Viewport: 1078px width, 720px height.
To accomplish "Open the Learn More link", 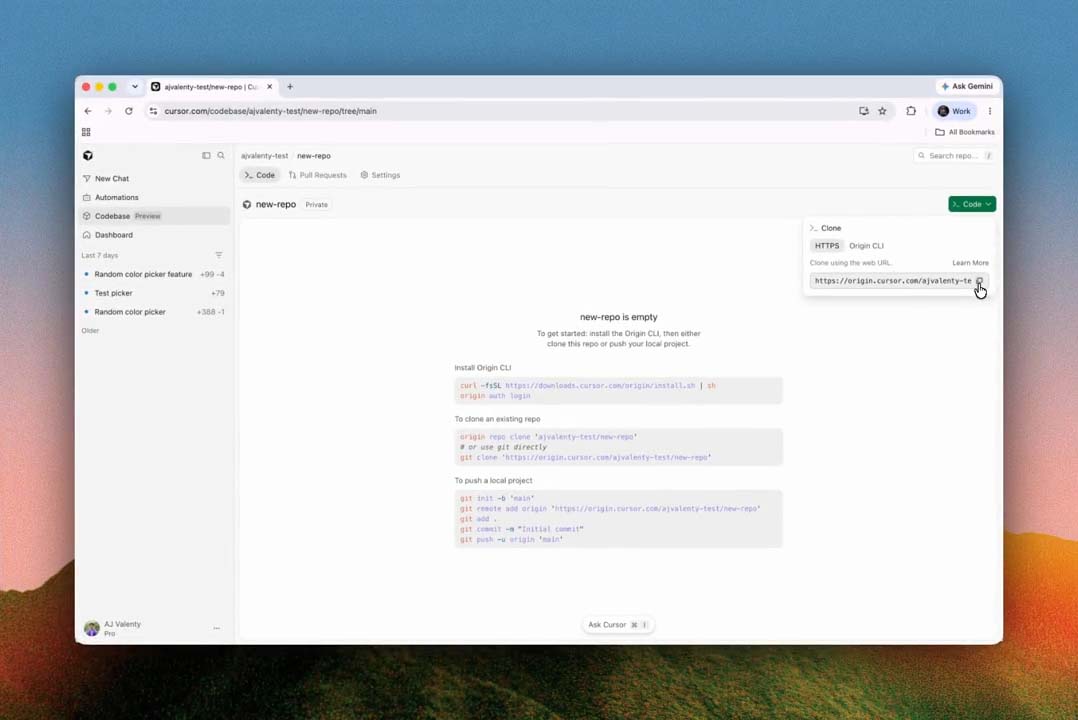I will (x=970, y=263).
